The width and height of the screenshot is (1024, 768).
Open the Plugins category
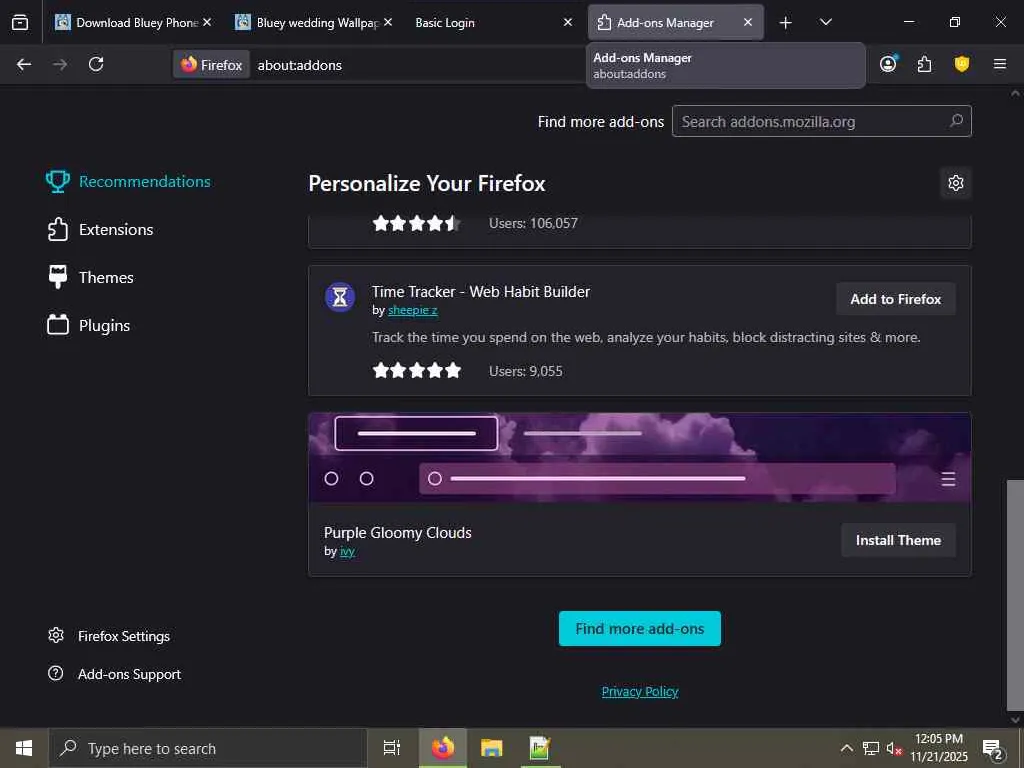(89, 325)
